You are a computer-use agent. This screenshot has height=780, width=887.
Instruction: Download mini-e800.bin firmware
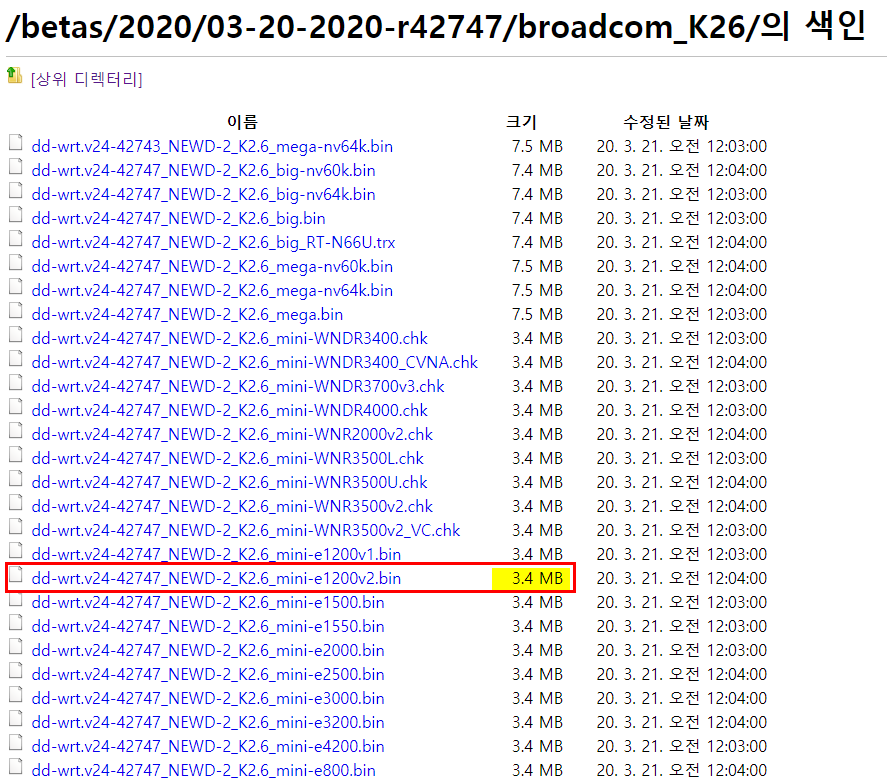pyautogui.click(x=204, y=770)
